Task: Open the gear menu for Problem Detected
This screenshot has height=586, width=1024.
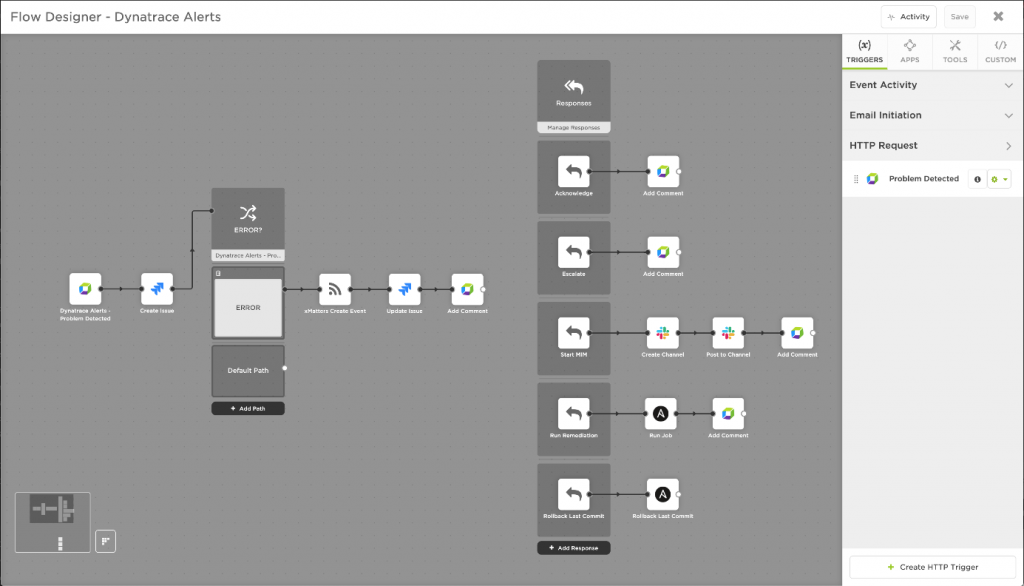Action: click(x=1000, y=179)
